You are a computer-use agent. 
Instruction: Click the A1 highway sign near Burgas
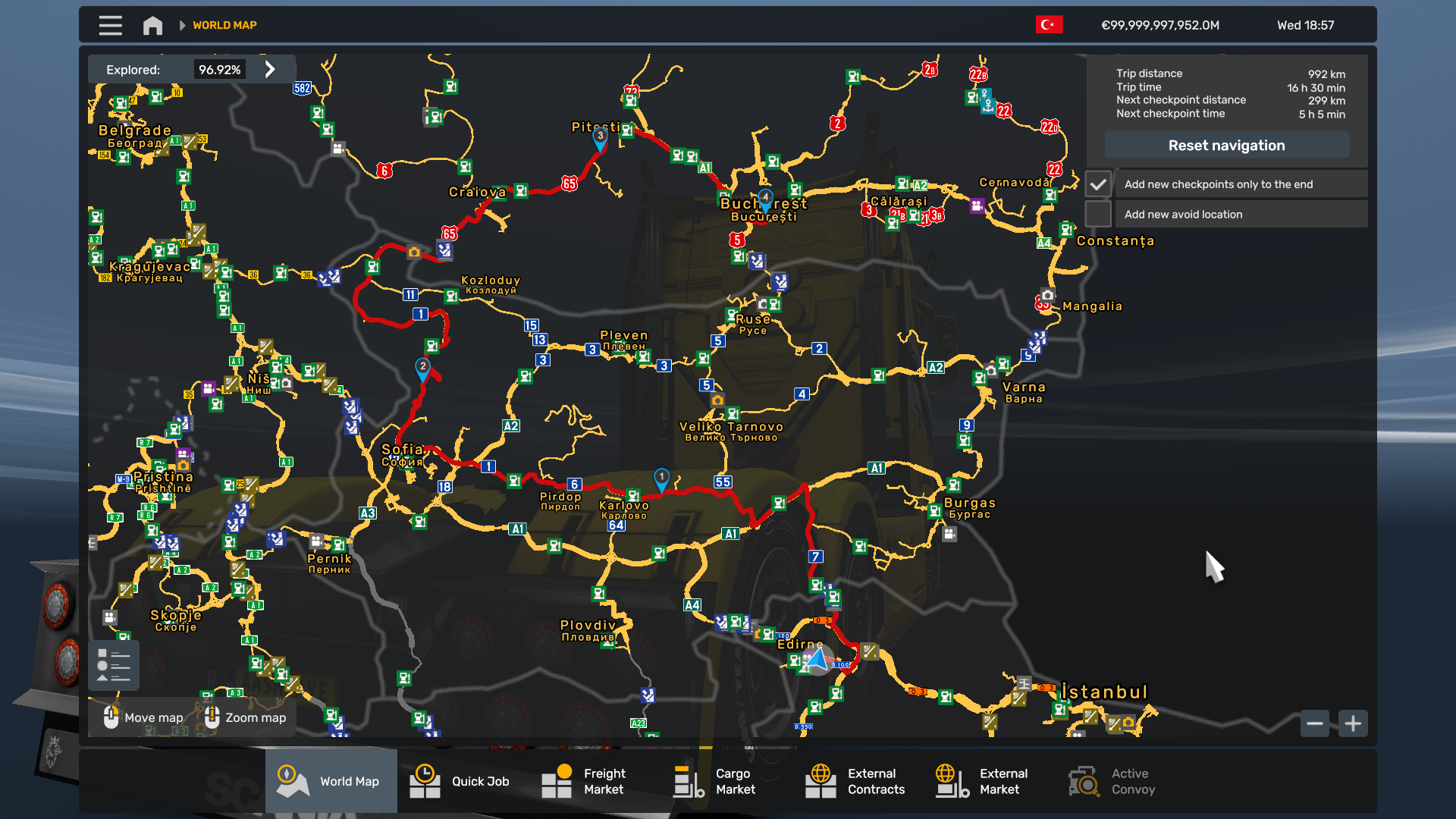(x=877, y=468)
